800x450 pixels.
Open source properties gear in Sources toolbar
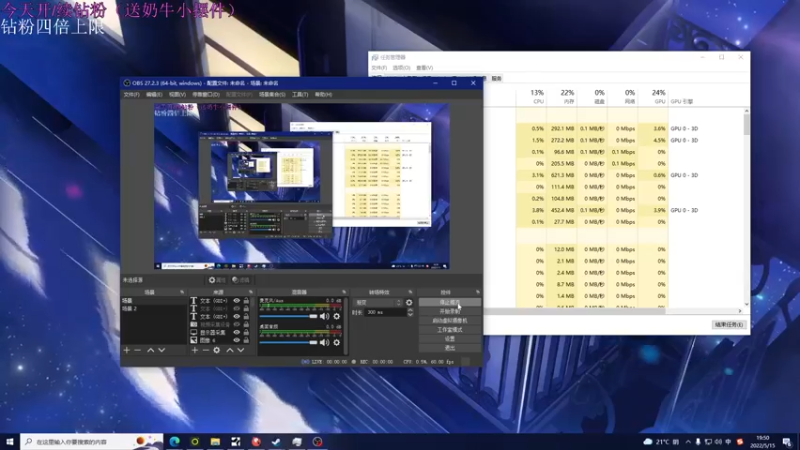(217, 350)
